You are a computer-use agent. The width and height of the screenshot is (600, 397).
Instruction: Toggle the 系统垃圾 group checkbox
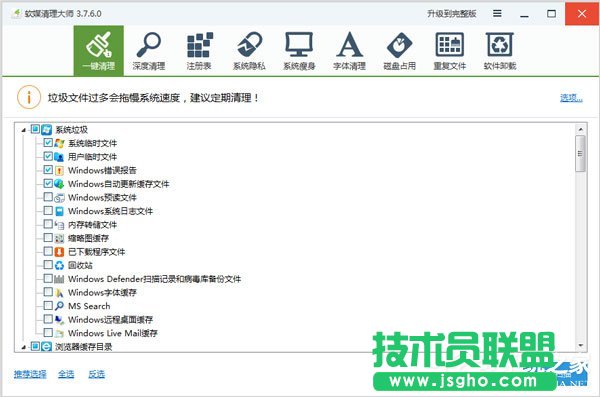tap(35, 129)
